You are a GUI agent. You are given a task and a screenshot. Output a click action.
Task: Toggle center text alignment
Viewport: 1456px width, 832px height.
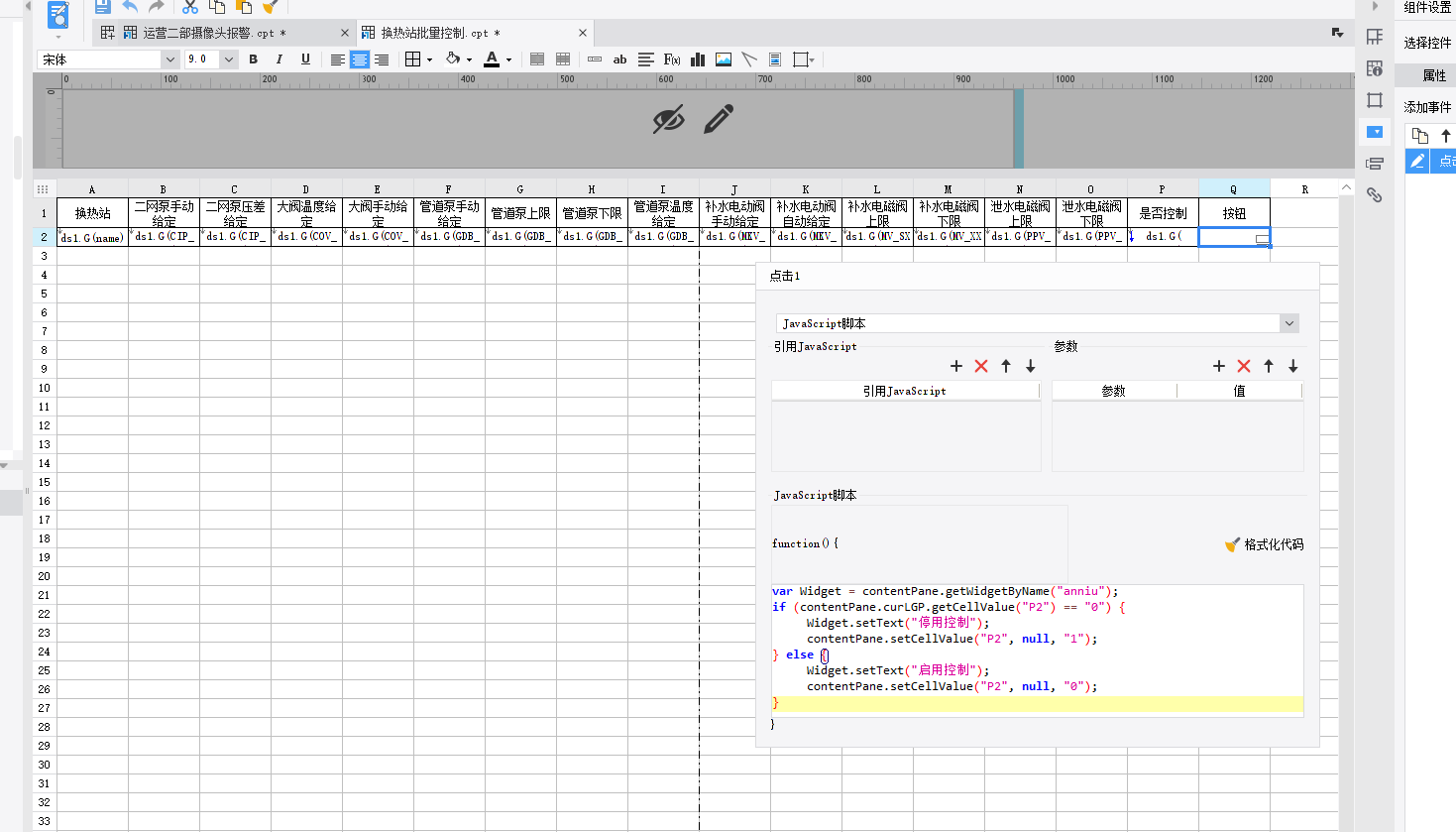pos(360,59)
